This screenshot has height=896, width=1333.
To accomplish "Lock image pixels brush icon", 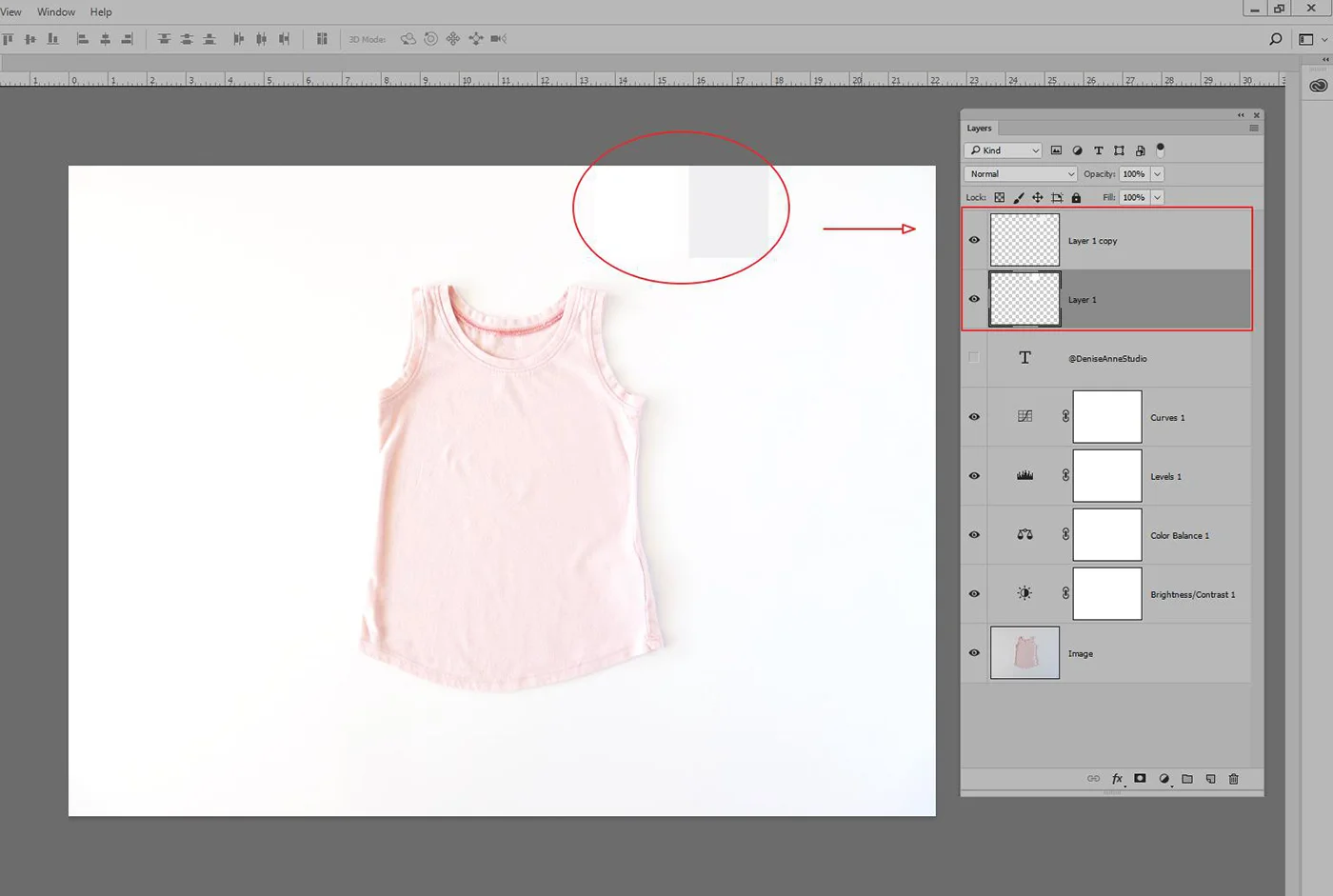I will pos(1018,197).
